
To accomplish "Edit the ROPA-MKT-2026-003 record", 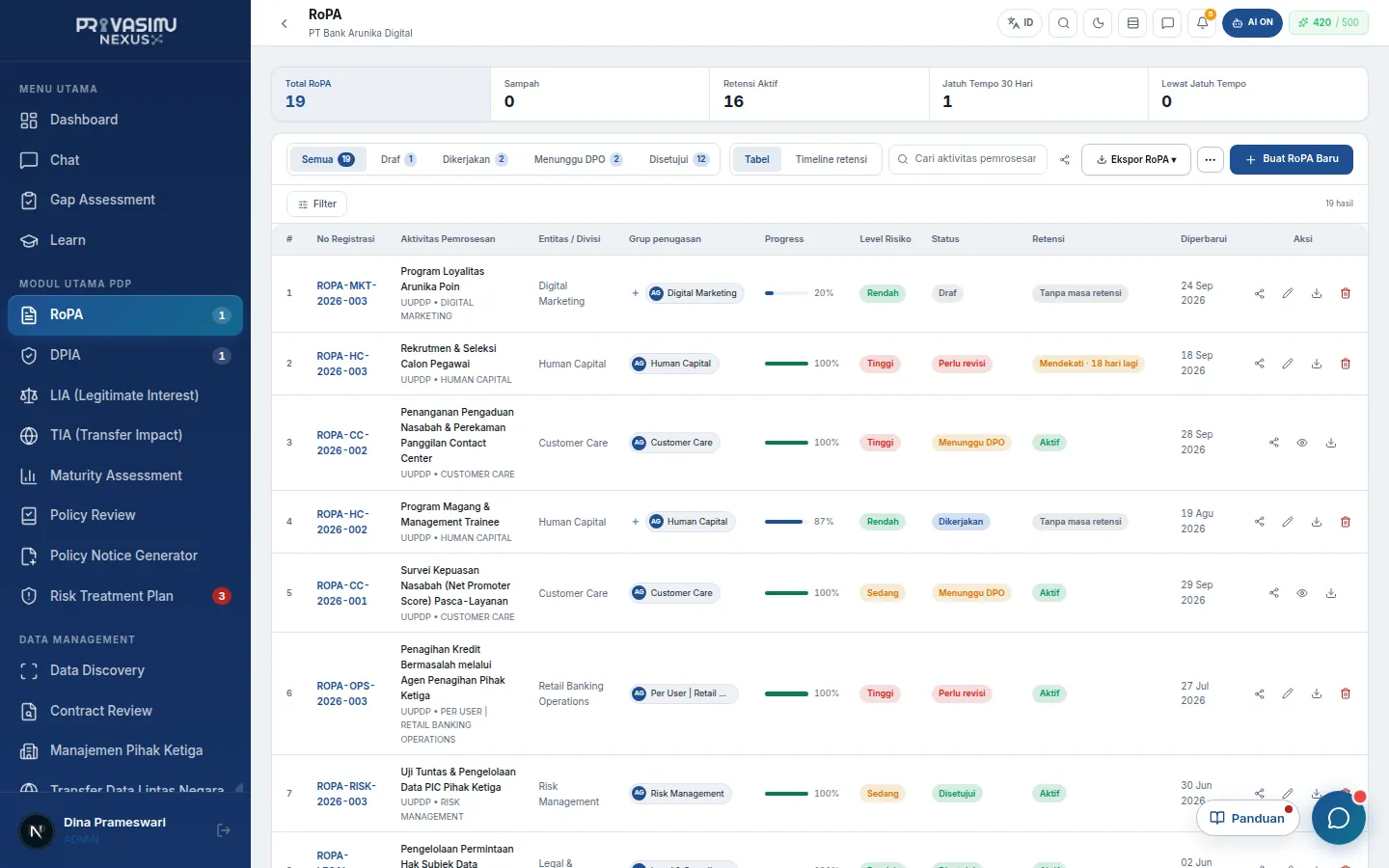I will pyautogui.click(x=1288, y=293).
